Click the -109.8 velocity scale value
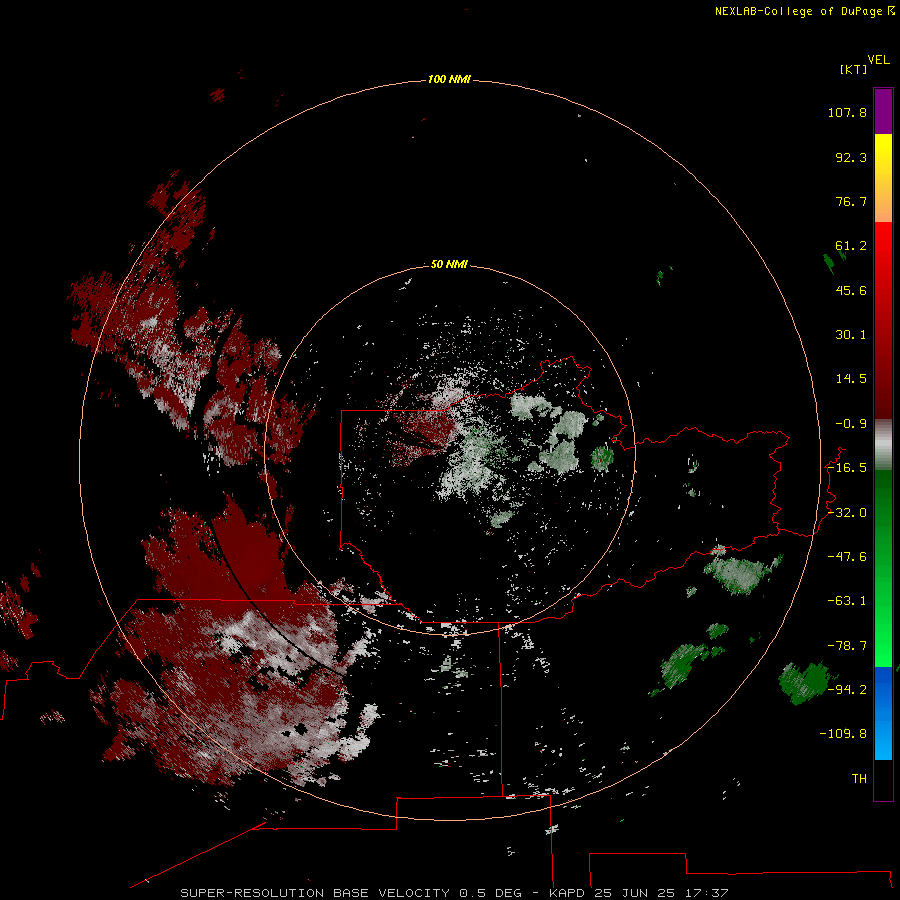This screenshot has height=900, width=900. tap(843, 734)
